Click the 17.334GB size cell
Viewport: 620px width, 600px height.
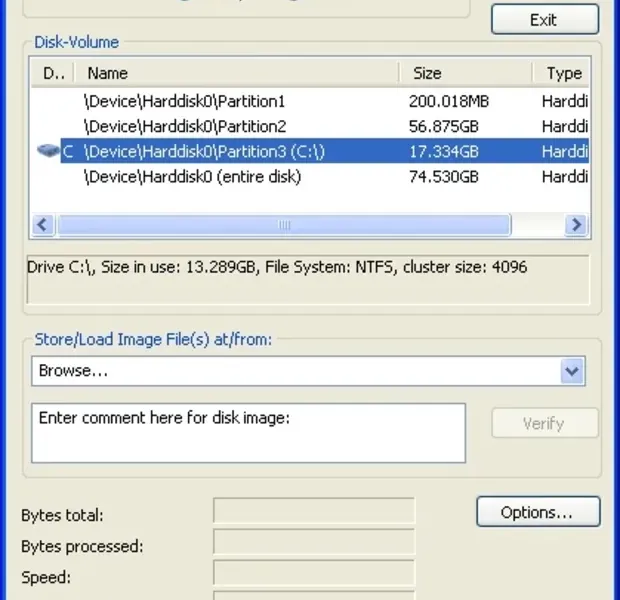[443, 151]
